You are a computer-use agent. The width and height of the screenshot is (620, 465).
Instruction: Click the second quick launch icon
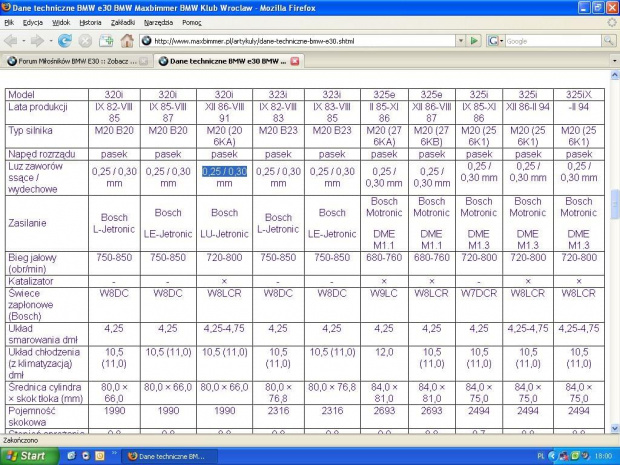[85, 456]
